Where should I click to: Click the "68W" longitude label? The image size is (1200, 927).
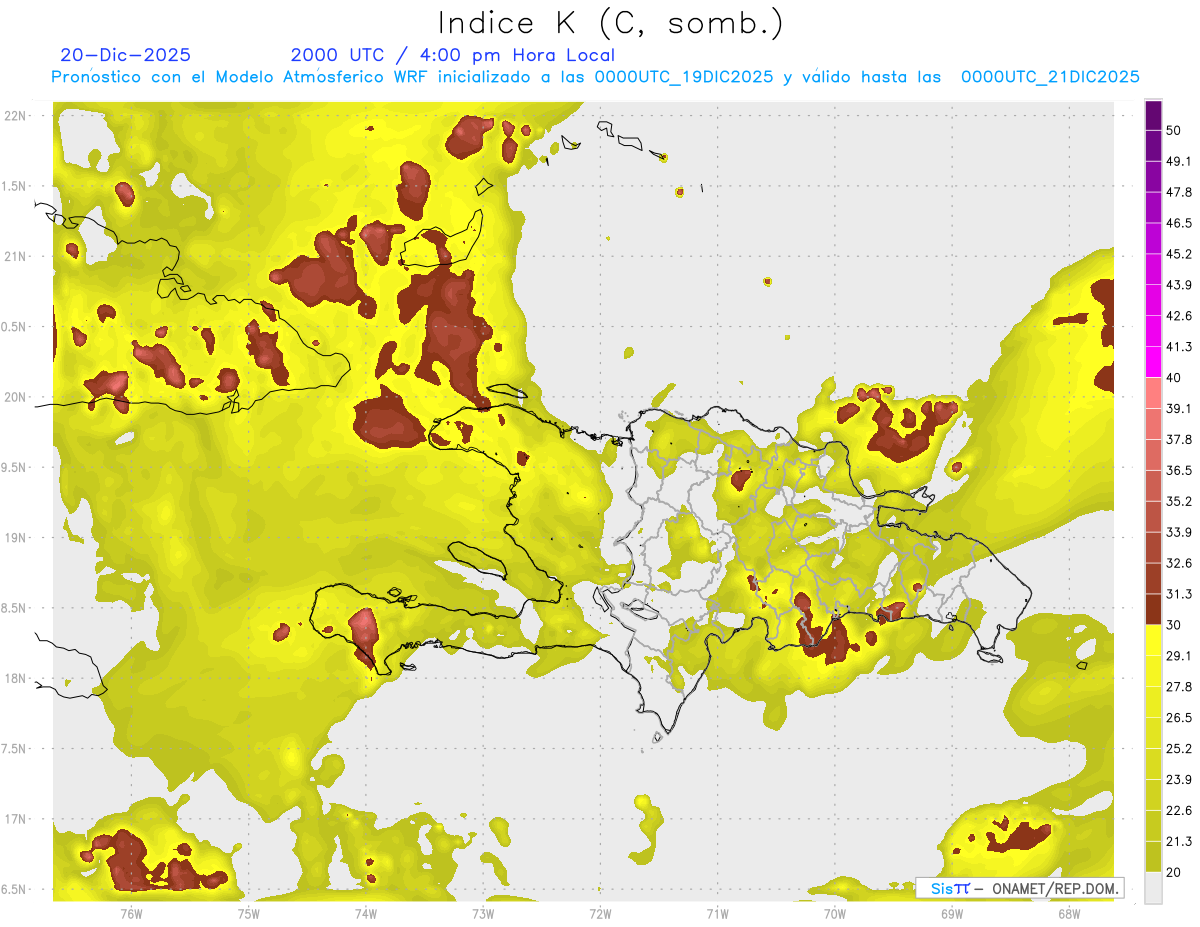click(x=1068, y=913)
